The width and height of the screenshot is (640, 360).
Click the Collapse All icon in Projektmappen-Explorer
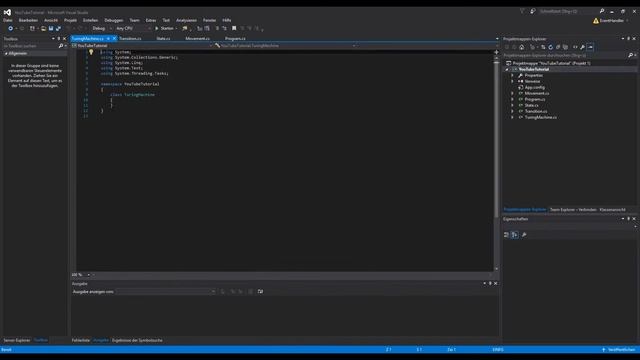558,47
